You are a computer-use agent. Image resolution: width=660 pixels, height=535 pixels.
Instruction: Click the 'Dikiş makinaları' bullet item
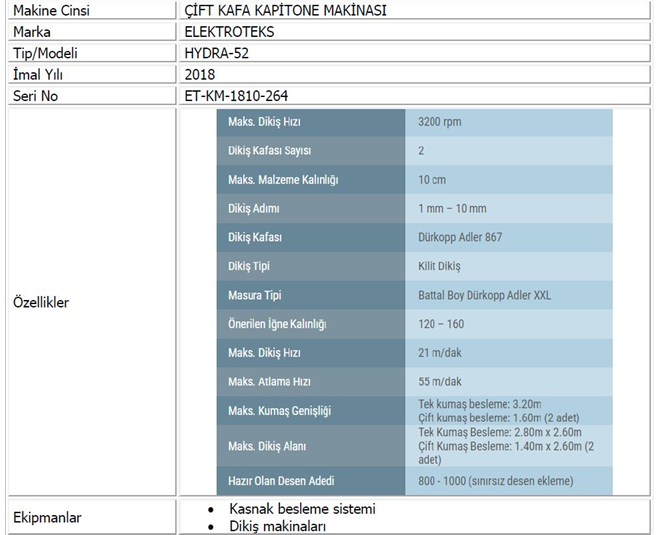[278, 526]
